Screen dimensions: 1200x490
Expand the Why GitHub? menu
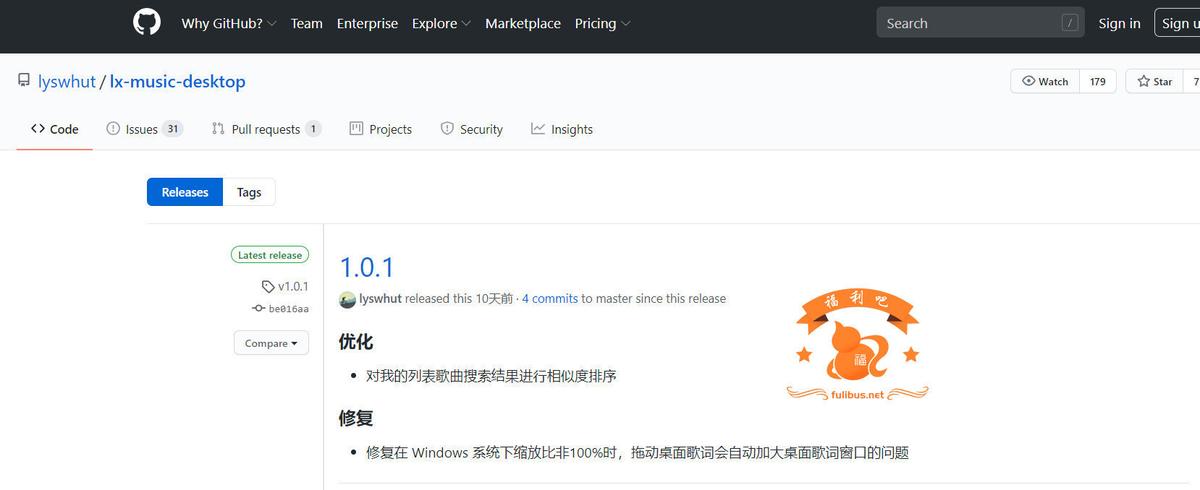[229, 23]
